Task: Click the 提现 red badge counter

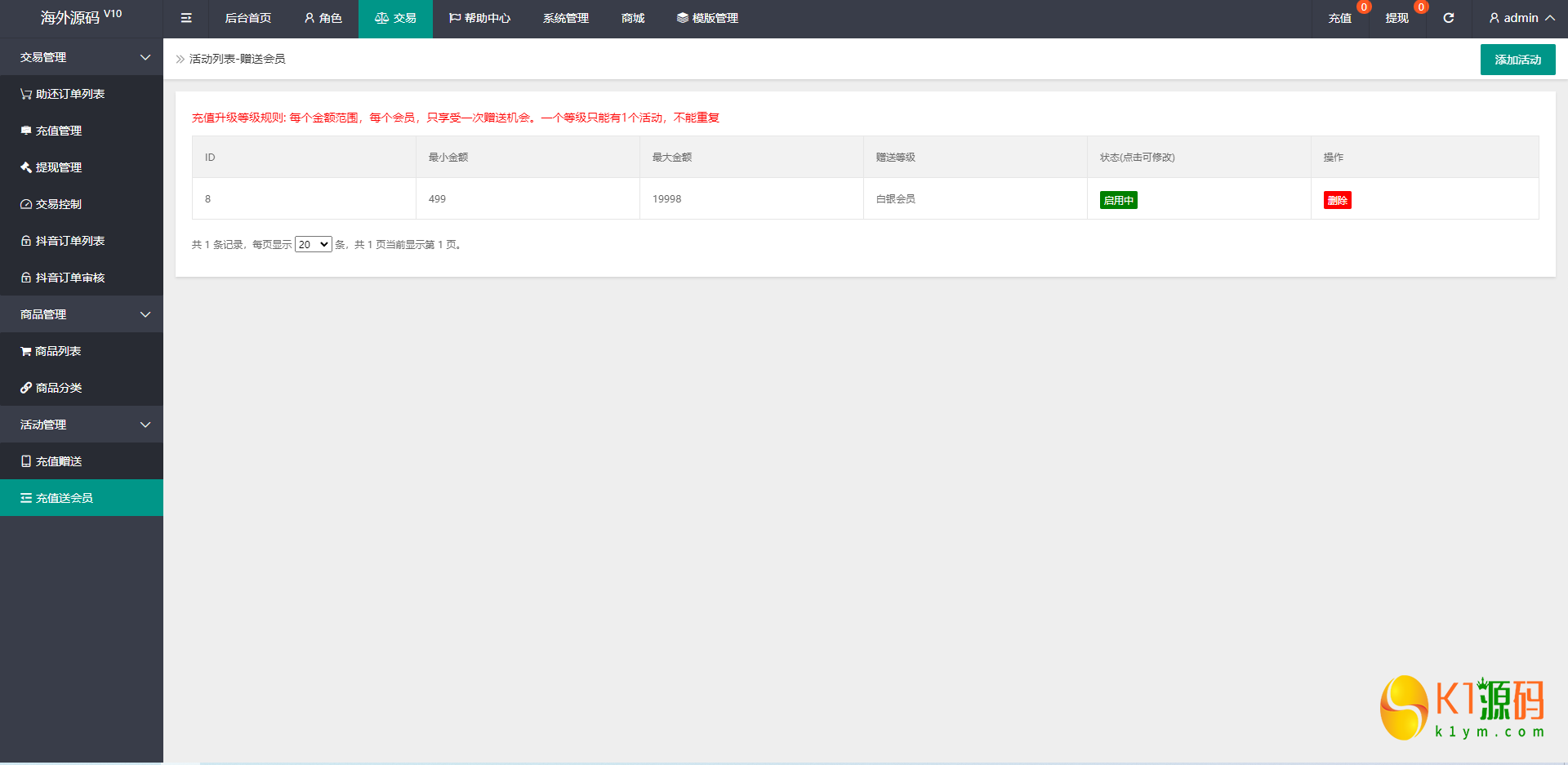Action: [x=1421, y=7]
